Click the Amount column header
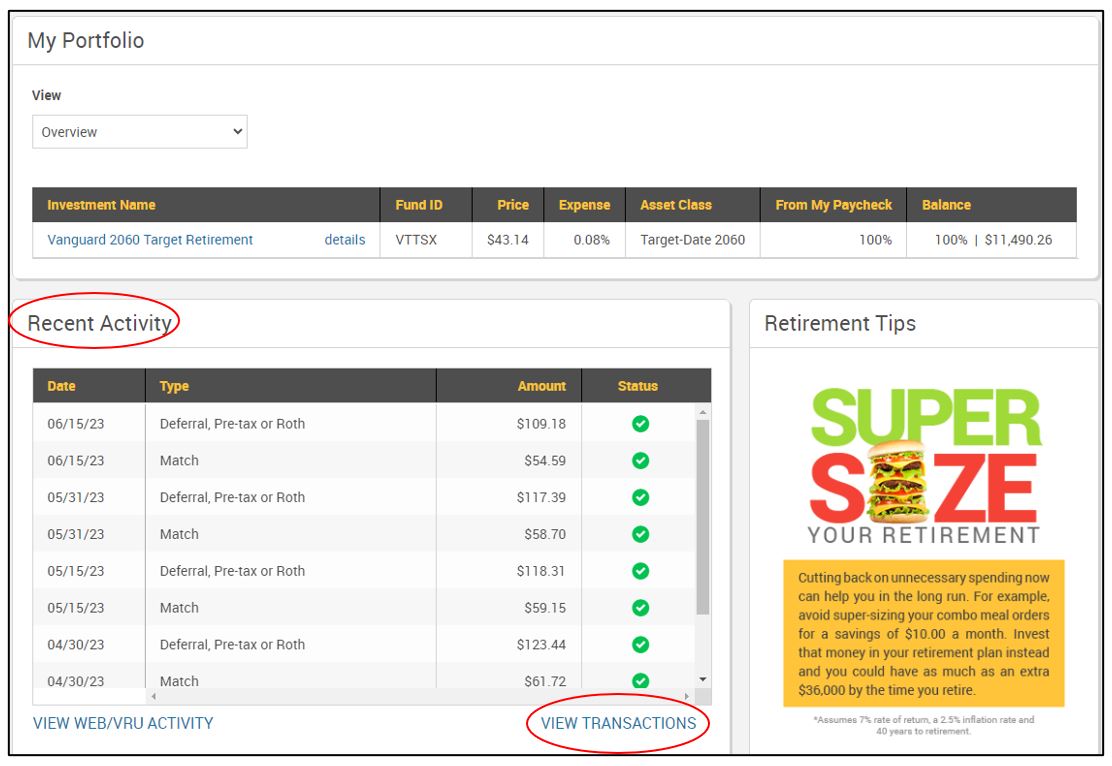Screen dimensions: 1112x766 [x=541, y=386]
